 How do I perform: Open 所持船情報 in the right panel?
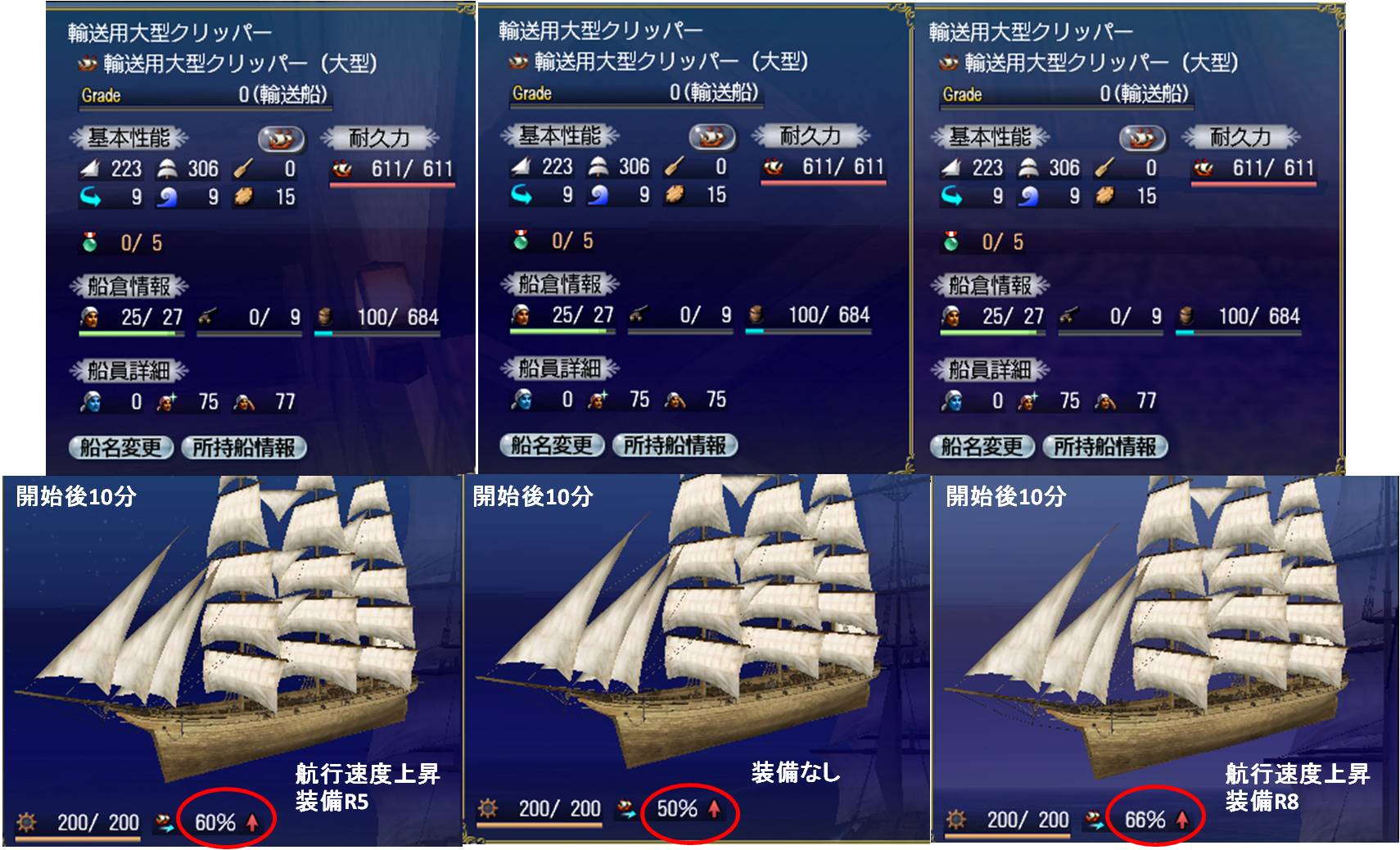pos(1104,446)
